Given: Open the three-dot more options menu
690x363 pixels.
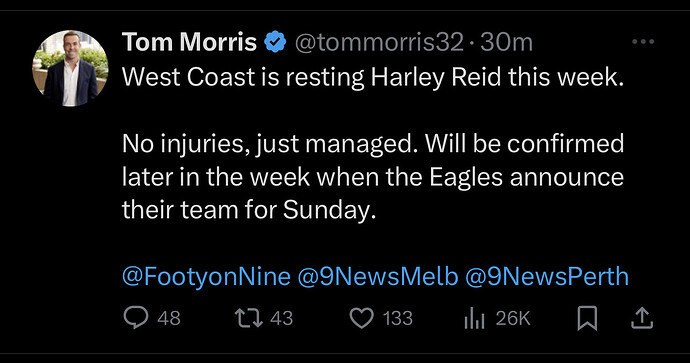Looking at the screenshot, I should tap(643, 42).
